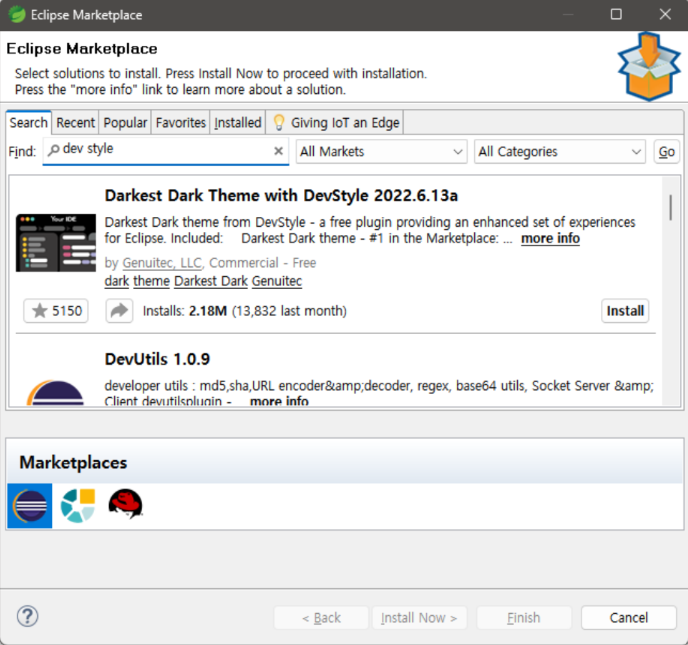
Task: View the Installed tab
Action: 238,122
